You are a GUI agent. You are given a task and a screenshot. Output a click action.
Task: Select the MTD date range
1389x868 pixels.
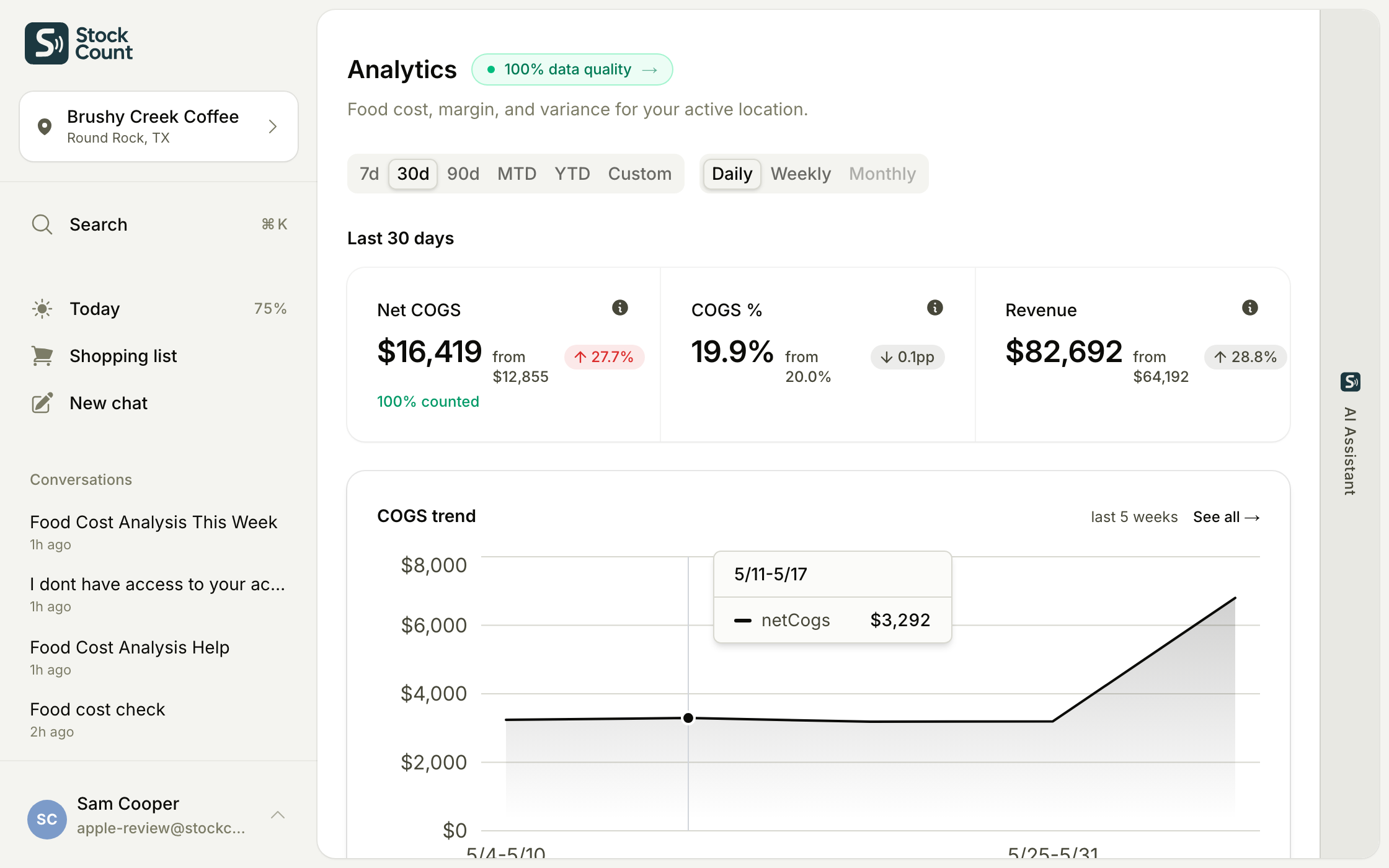click(517, 174)
